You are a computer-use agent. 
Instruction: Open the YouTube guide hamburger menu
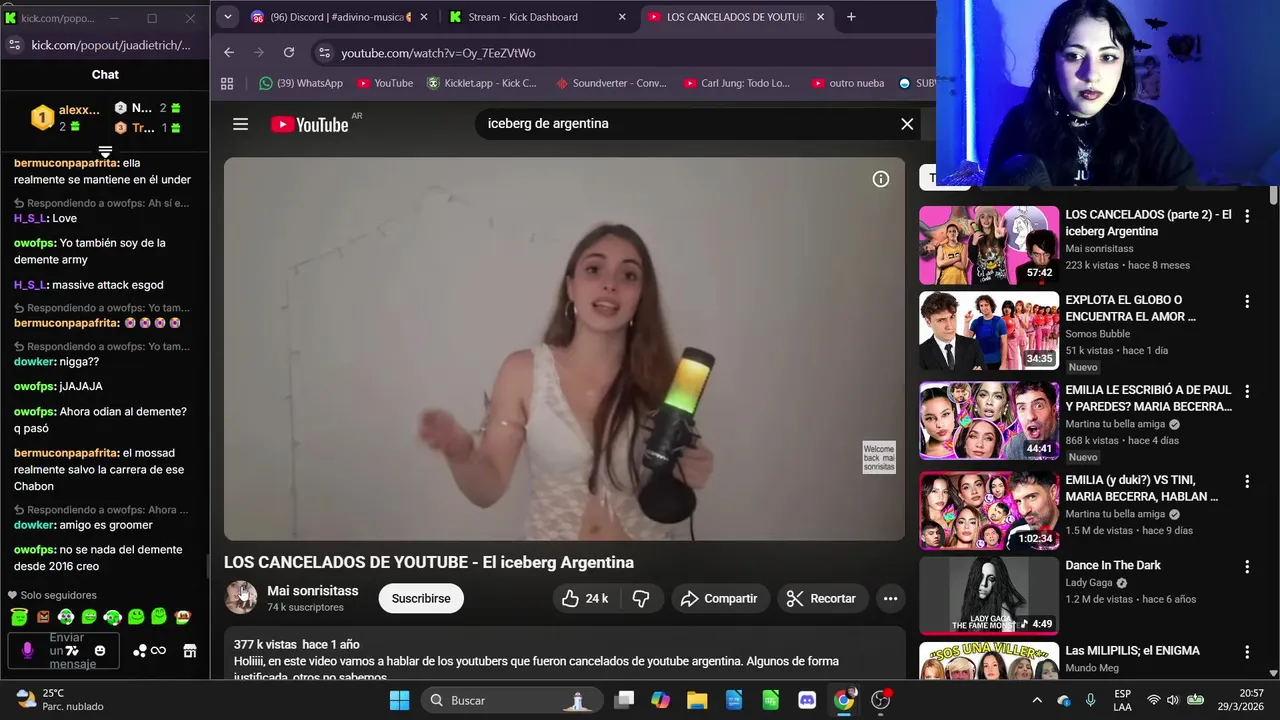click(x=240, y=124)
